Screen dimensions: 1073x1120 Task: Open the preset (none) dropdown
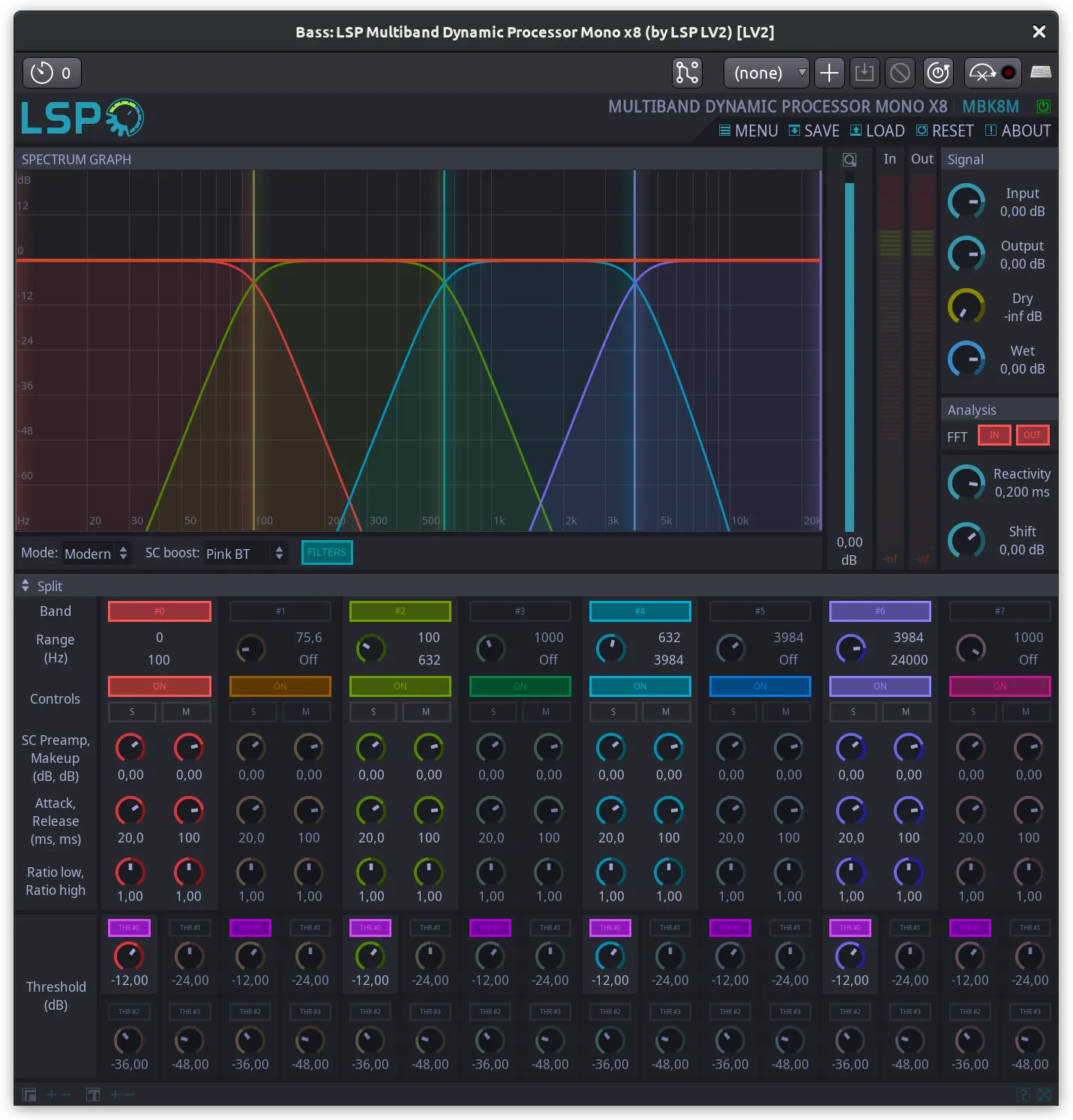(766, 73)
